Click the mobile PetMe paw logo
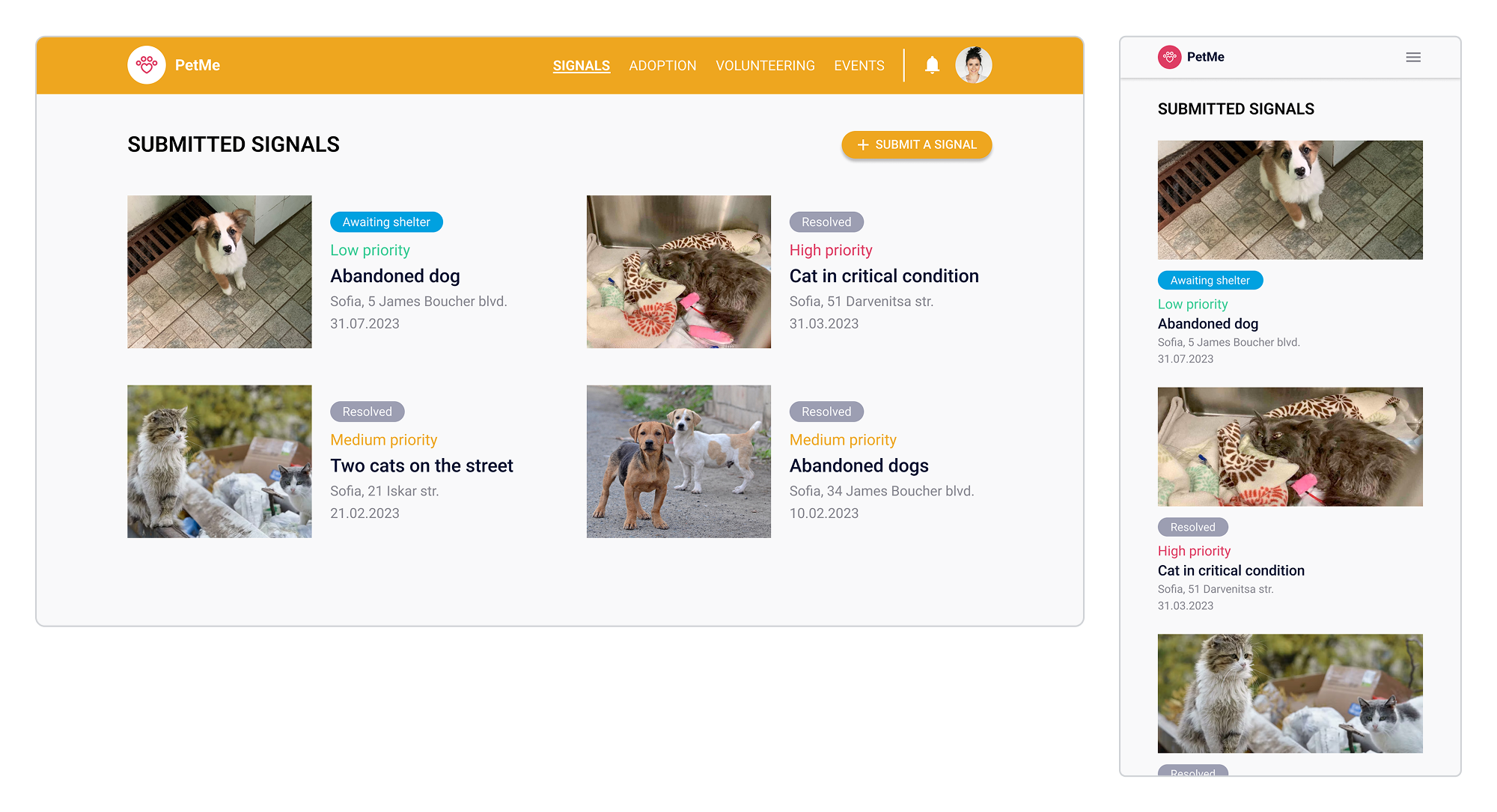The width and height of the screenshot is (1497, 812). point(1169,57)
